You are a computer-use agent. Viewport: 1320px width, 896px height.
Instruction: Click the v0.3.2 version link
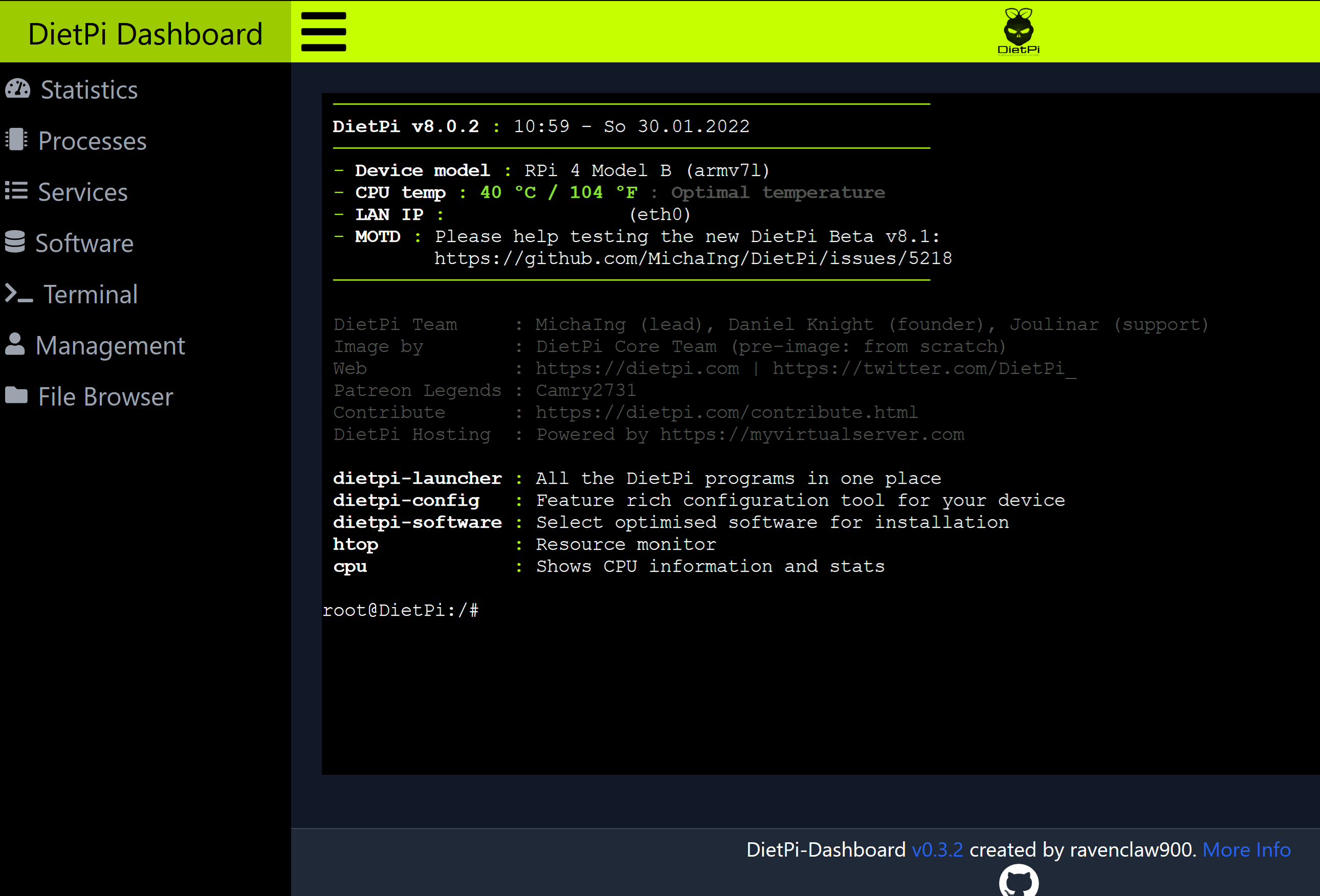click(x=937, y=849)
